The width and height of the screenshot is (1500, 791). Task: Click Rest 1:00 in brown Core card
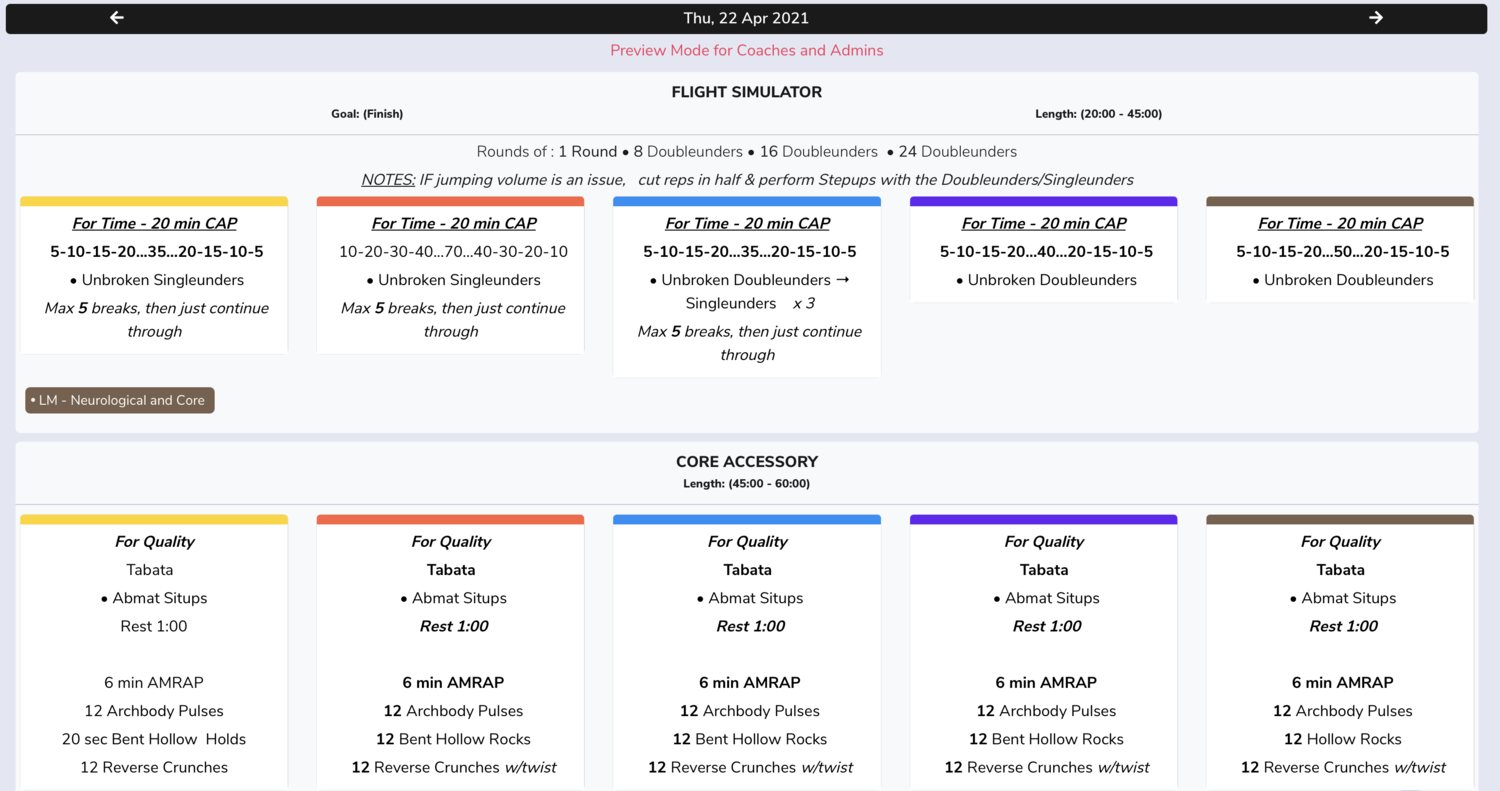click(x=1343, y=626)
